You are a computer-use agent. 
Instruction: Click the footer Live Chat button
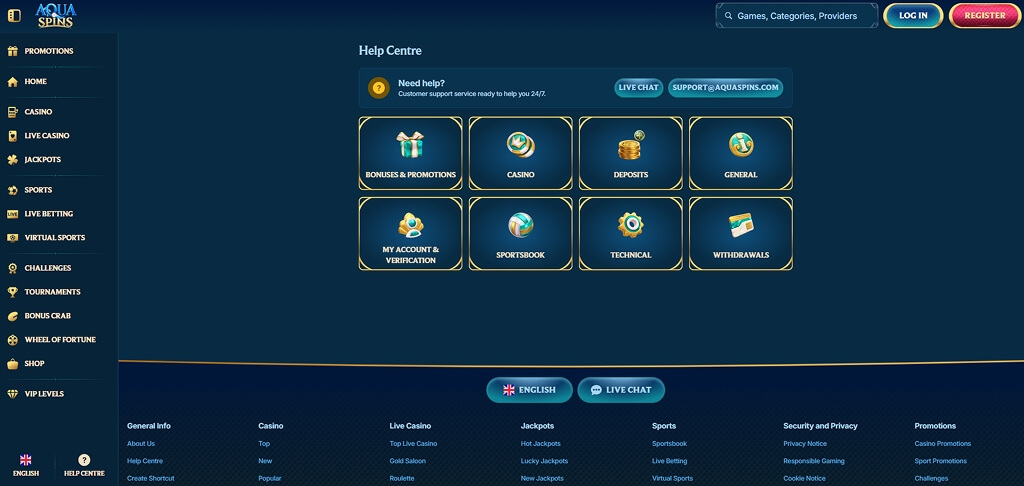tap(621, 390)
